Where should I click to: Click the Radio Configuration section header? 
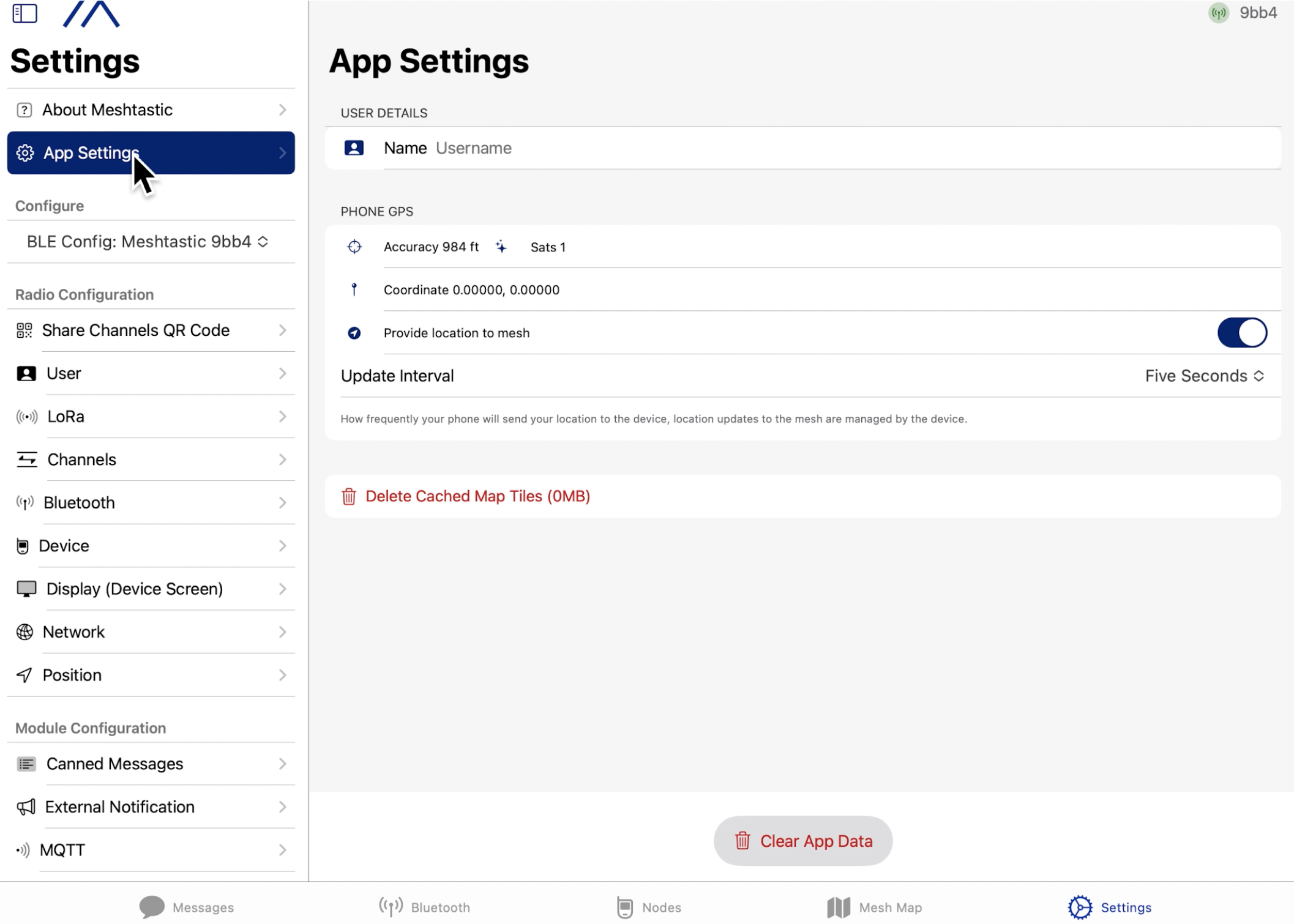point(84,295)
